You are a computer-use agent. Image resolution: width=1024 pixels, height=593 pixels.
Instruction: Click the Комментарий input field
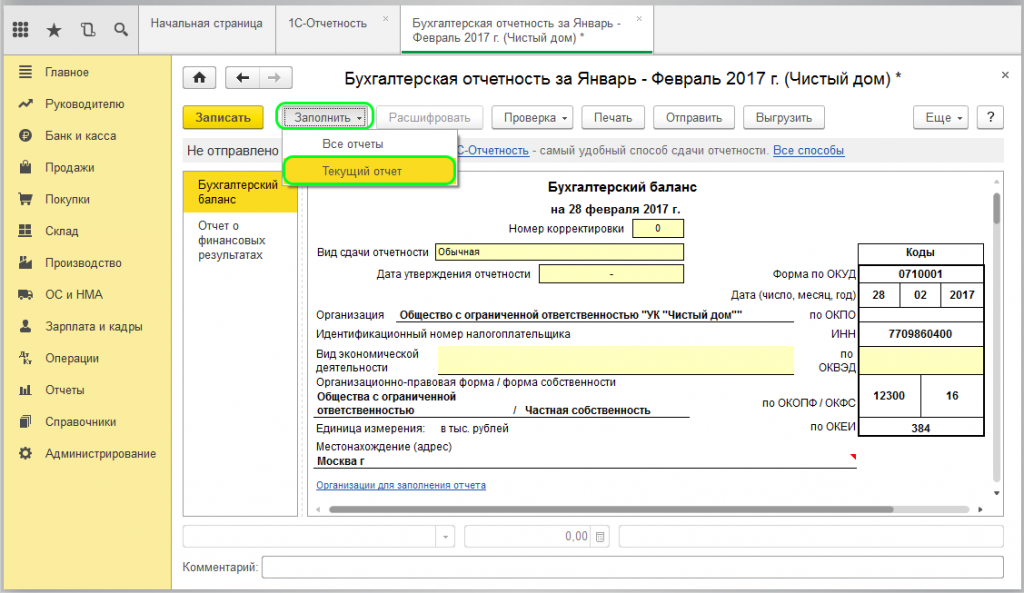coord(633,567)
